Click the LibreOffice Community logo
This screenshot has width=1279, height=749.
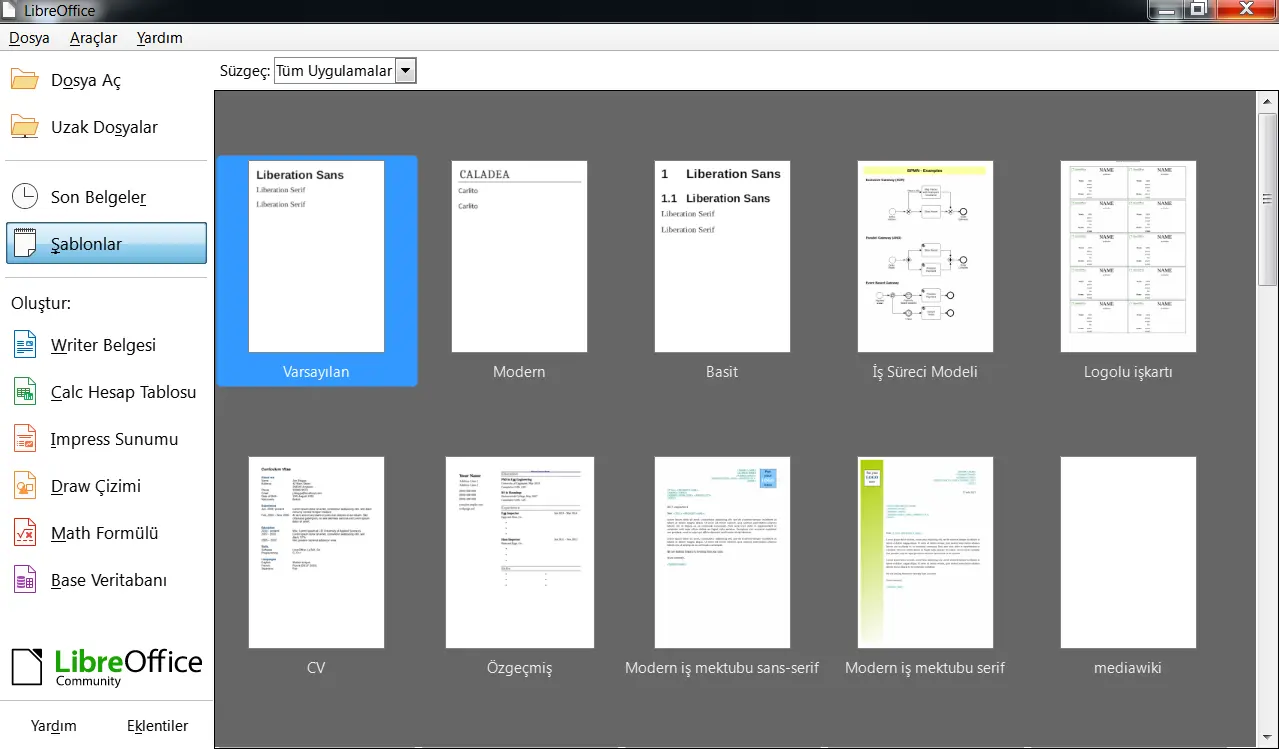coord(106,667)
